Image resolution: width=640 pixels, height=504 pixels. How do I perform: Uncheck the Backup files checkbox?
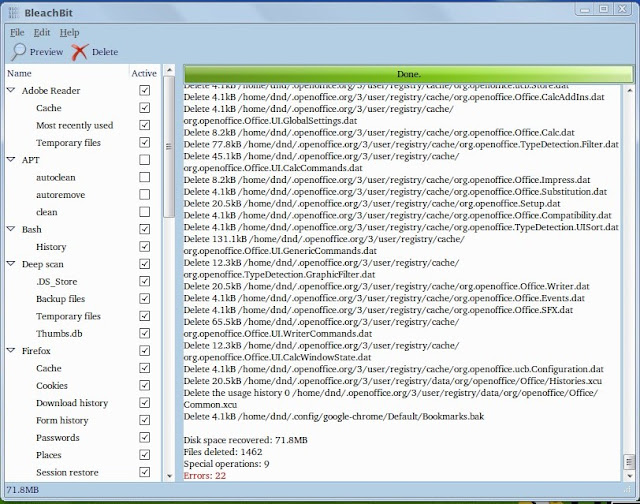coord(144,299)
